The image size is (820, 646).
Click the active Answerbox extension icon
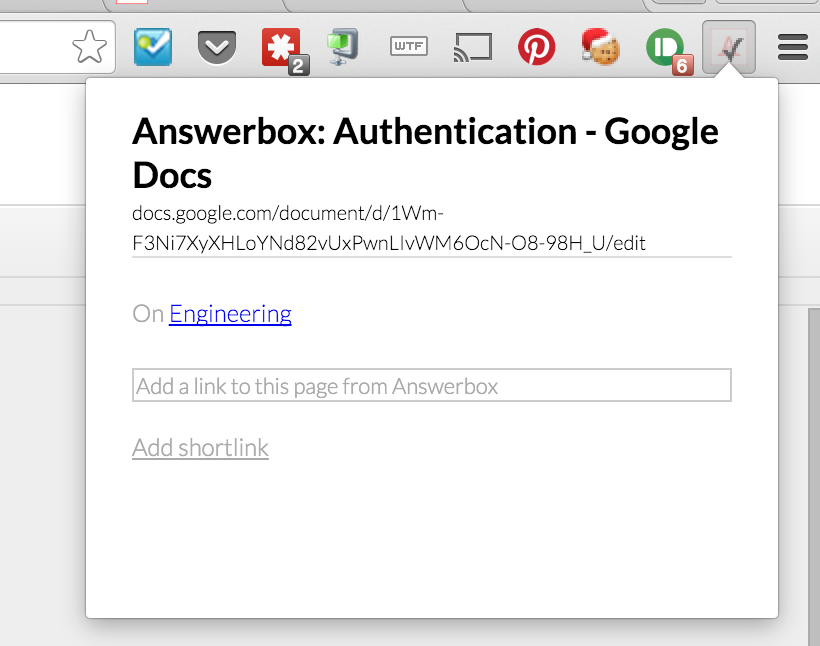tap(728, 46)
